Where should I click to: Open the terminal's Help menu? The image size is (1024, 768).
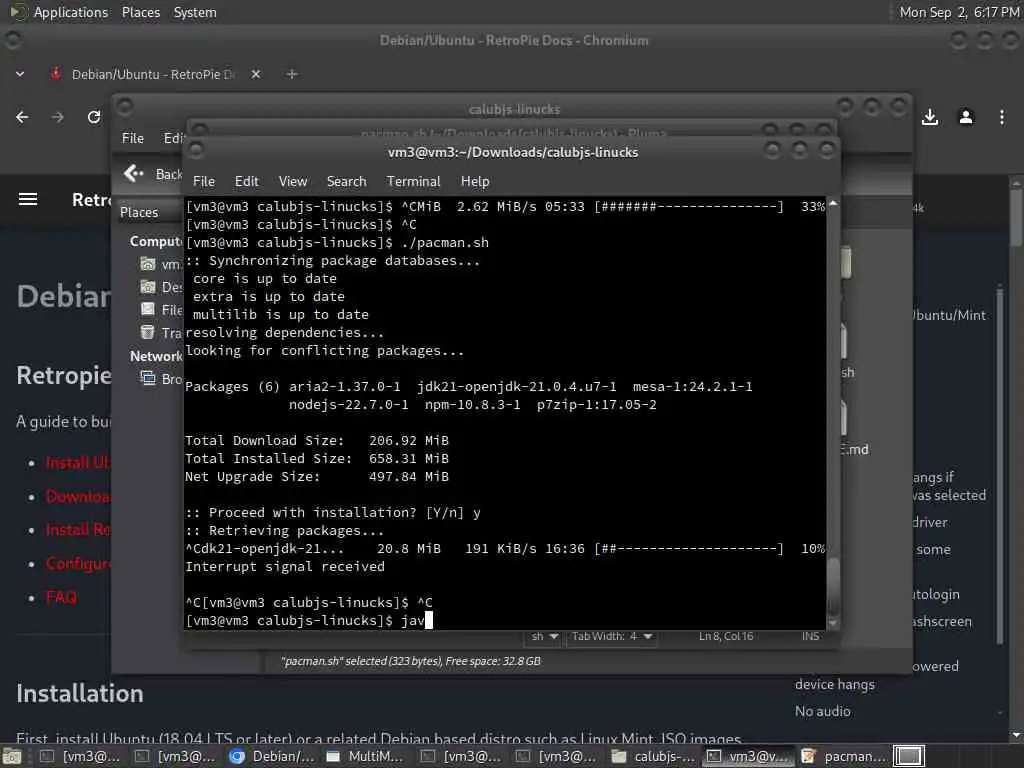475,182
